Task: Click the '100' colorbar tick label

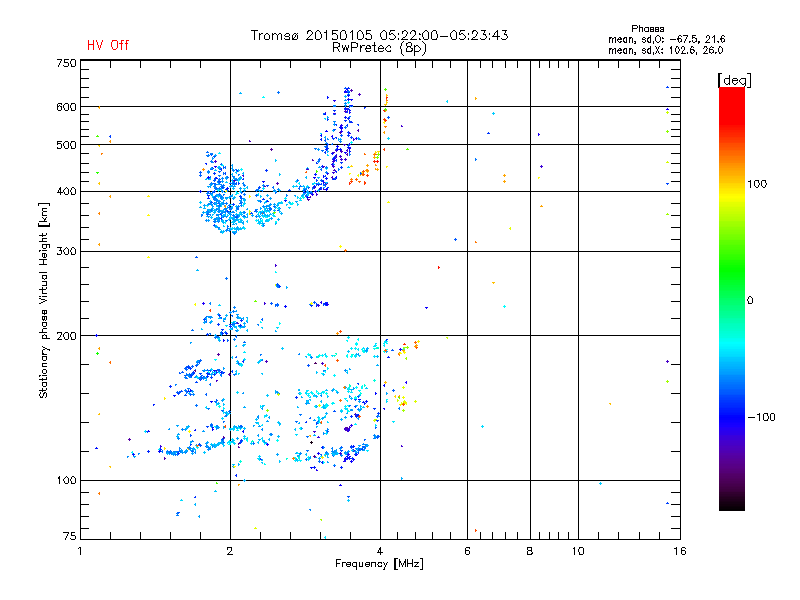Action: [x=757, y=184]
